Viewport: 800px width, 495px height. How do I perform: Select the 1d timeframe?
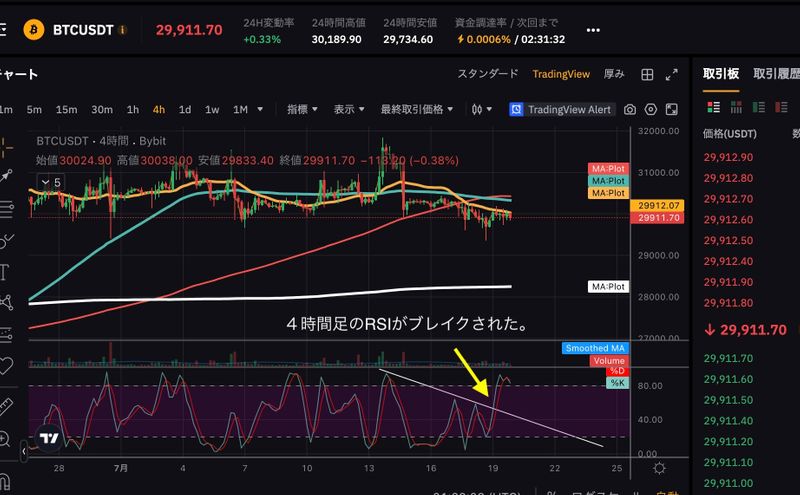185,109
